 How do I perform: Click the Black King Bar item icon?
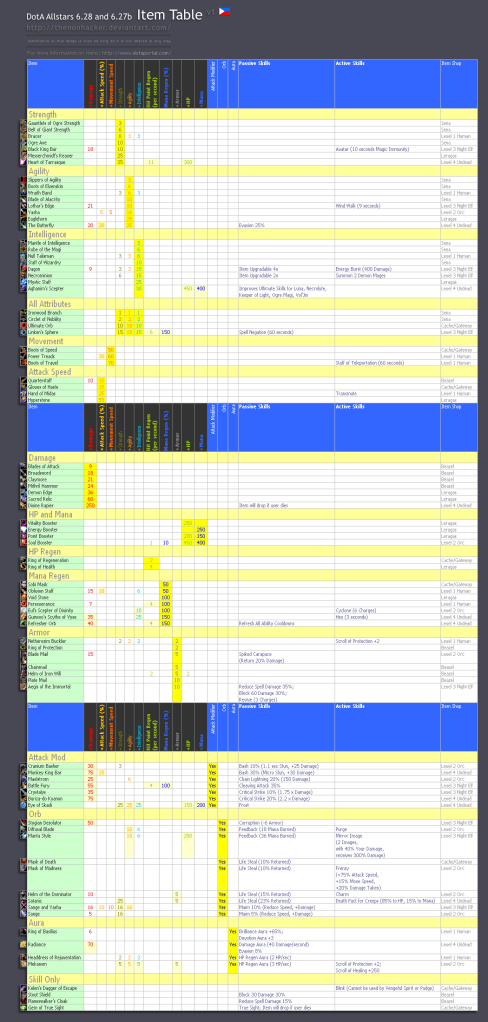(x=23, y=149)
